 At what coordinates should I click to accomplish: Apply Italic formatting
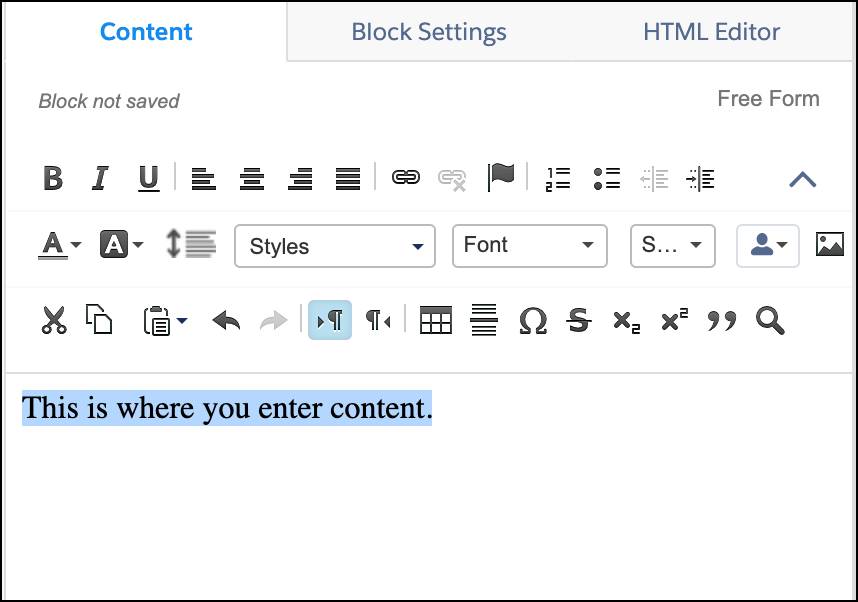tap(100, 178)
